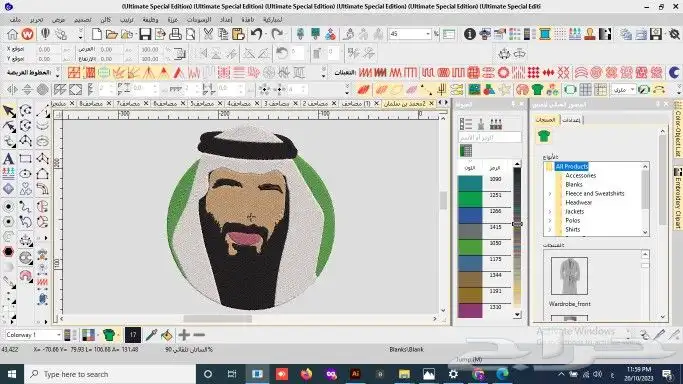Undo the last action
The image size is (683, 384).
[x=257, y=34]
